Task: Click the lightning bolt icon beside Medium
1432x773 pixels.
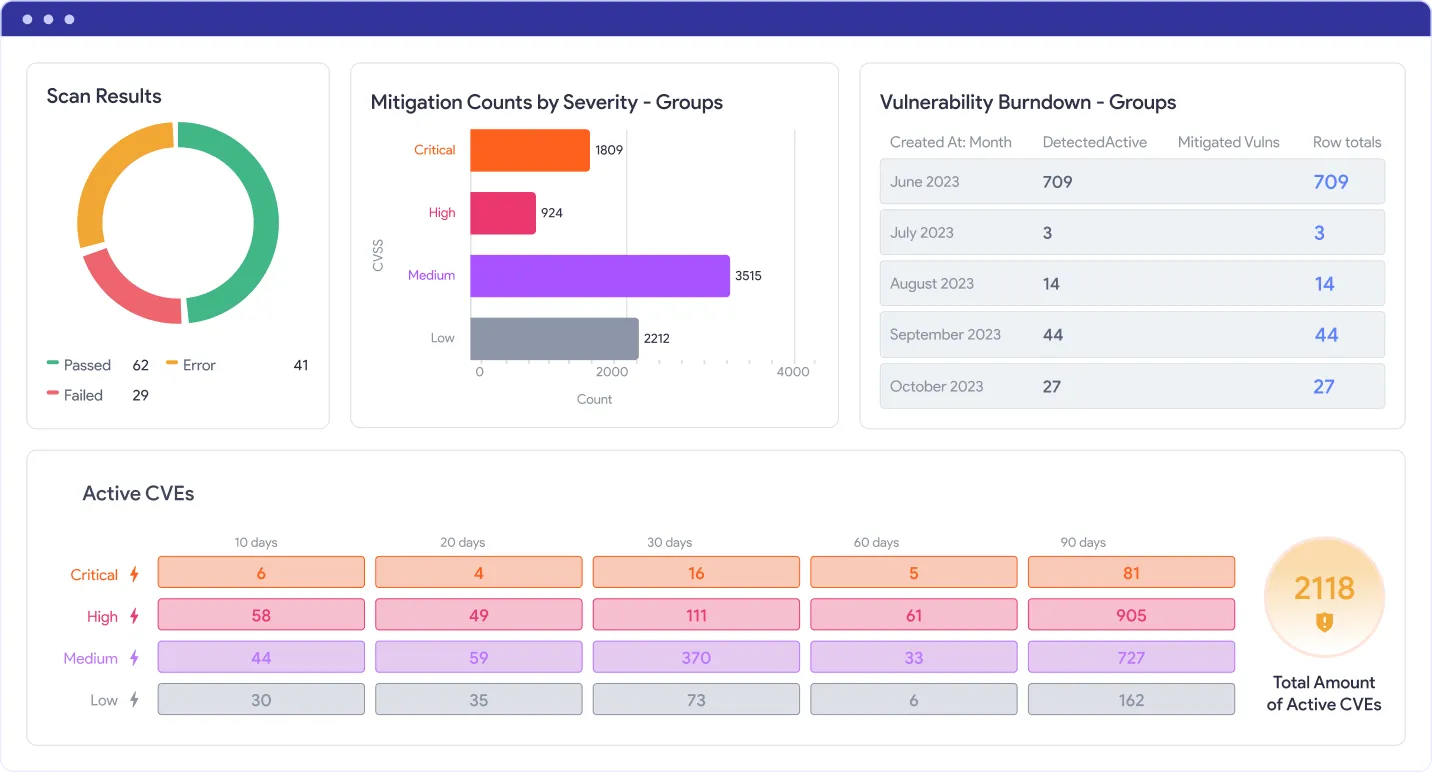Action: [x=135, y=658]
